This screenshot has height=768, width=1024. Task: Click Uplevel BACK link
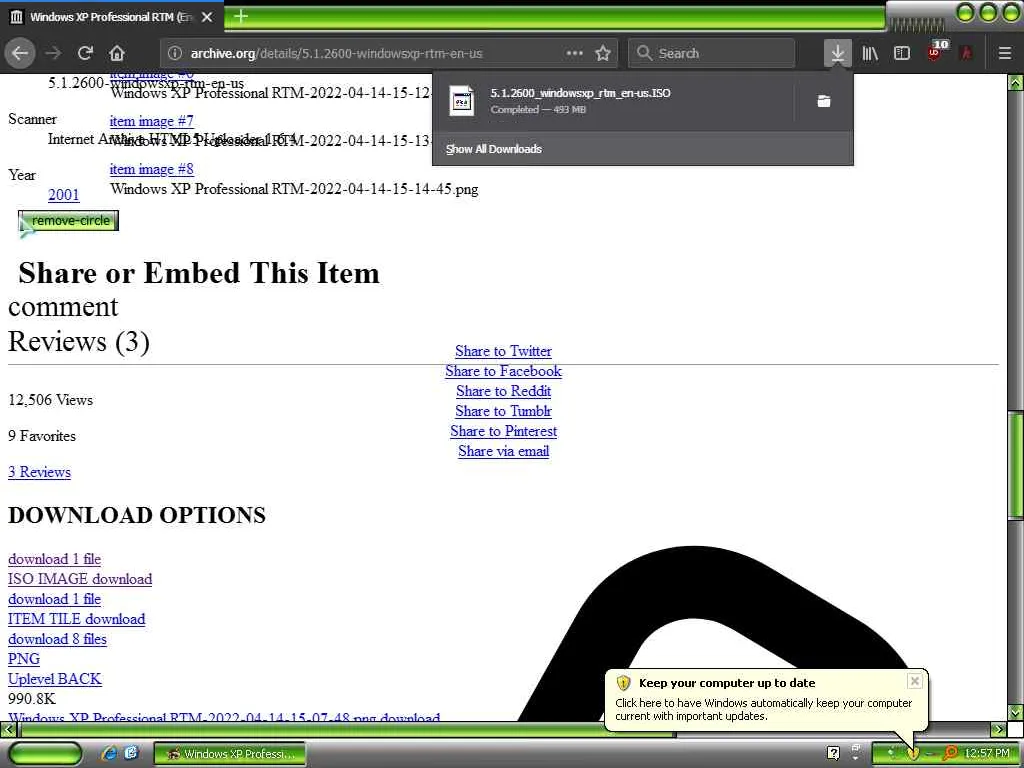tap(55, 679)
